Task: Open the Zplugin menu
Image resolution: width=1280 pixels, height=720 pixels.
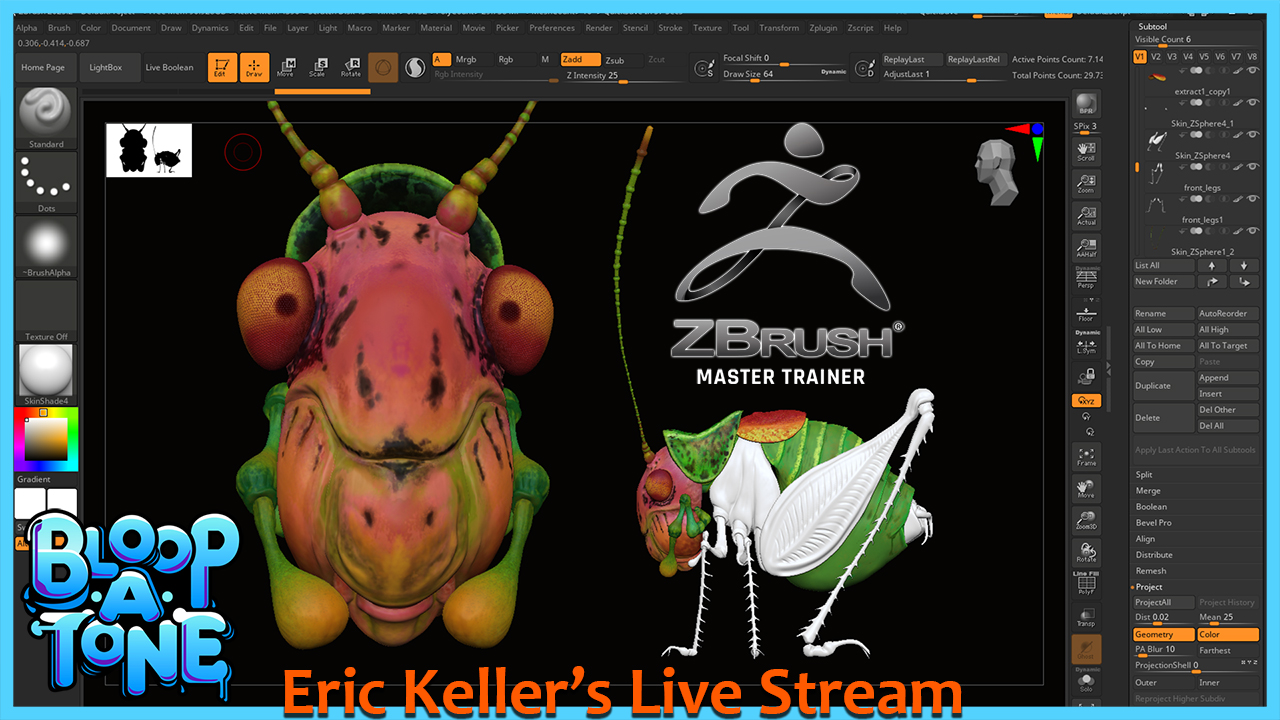Action: (x=823, y=28)
